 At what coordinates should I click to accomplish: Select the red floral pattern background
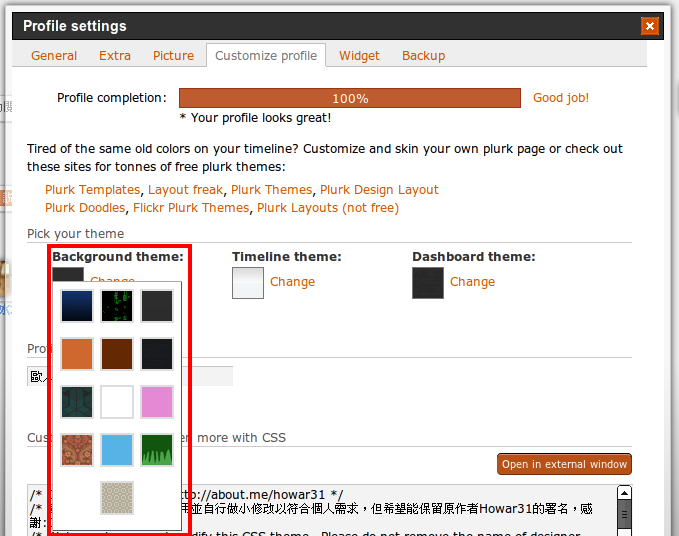[77, 450]
